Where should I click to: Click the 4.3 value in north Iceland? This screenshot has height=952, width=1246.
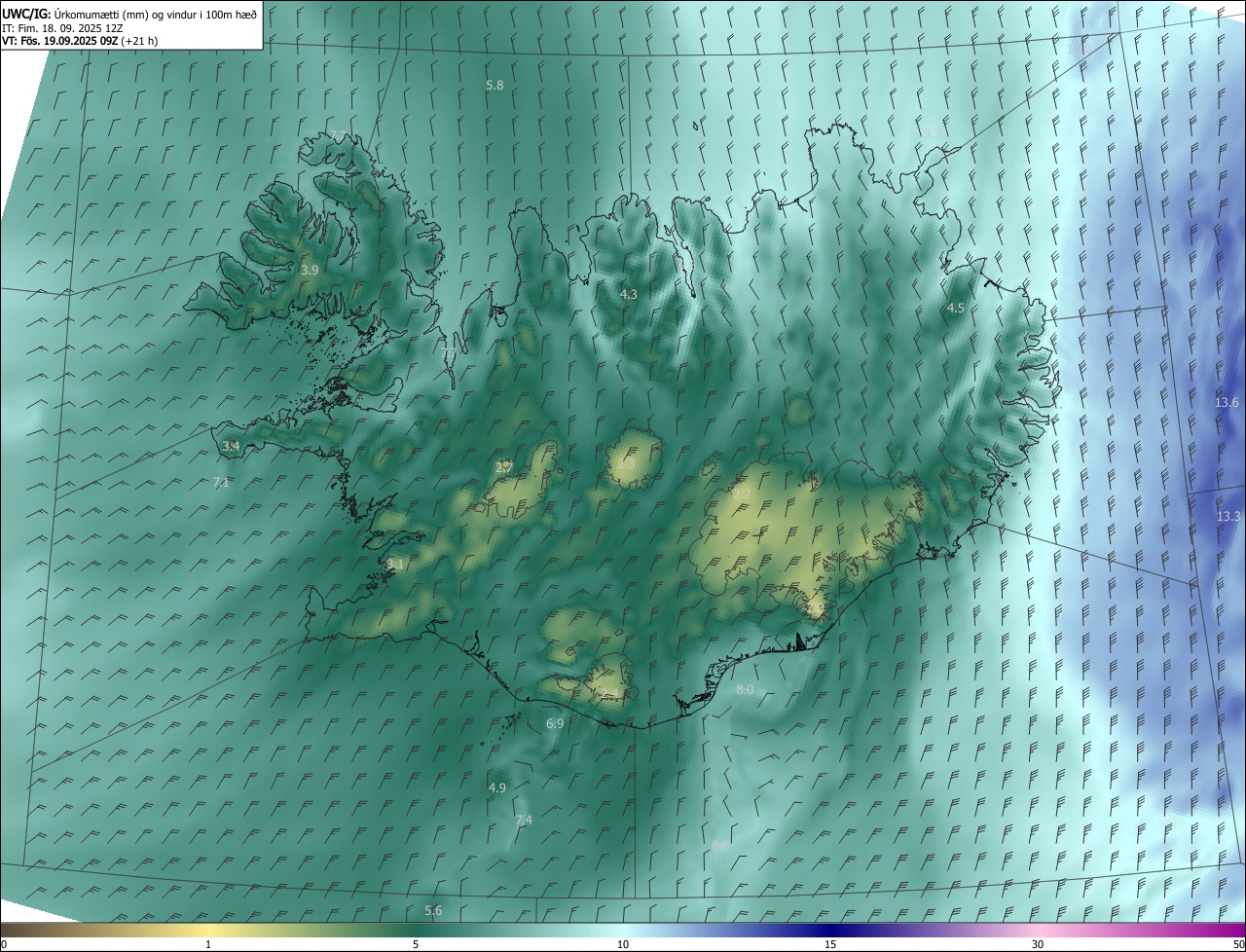point(629,294)
